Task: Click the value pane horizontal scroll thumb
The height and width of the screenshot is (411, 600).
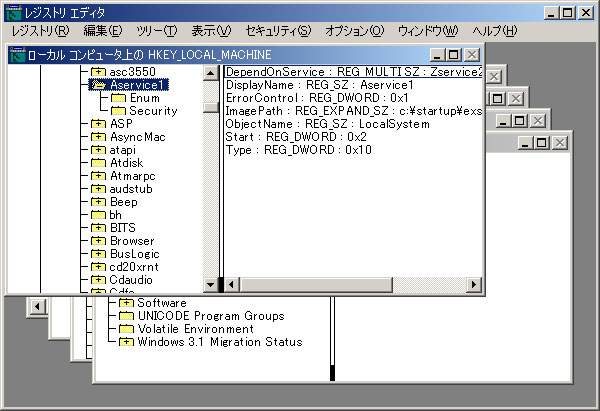Action: 316,285
